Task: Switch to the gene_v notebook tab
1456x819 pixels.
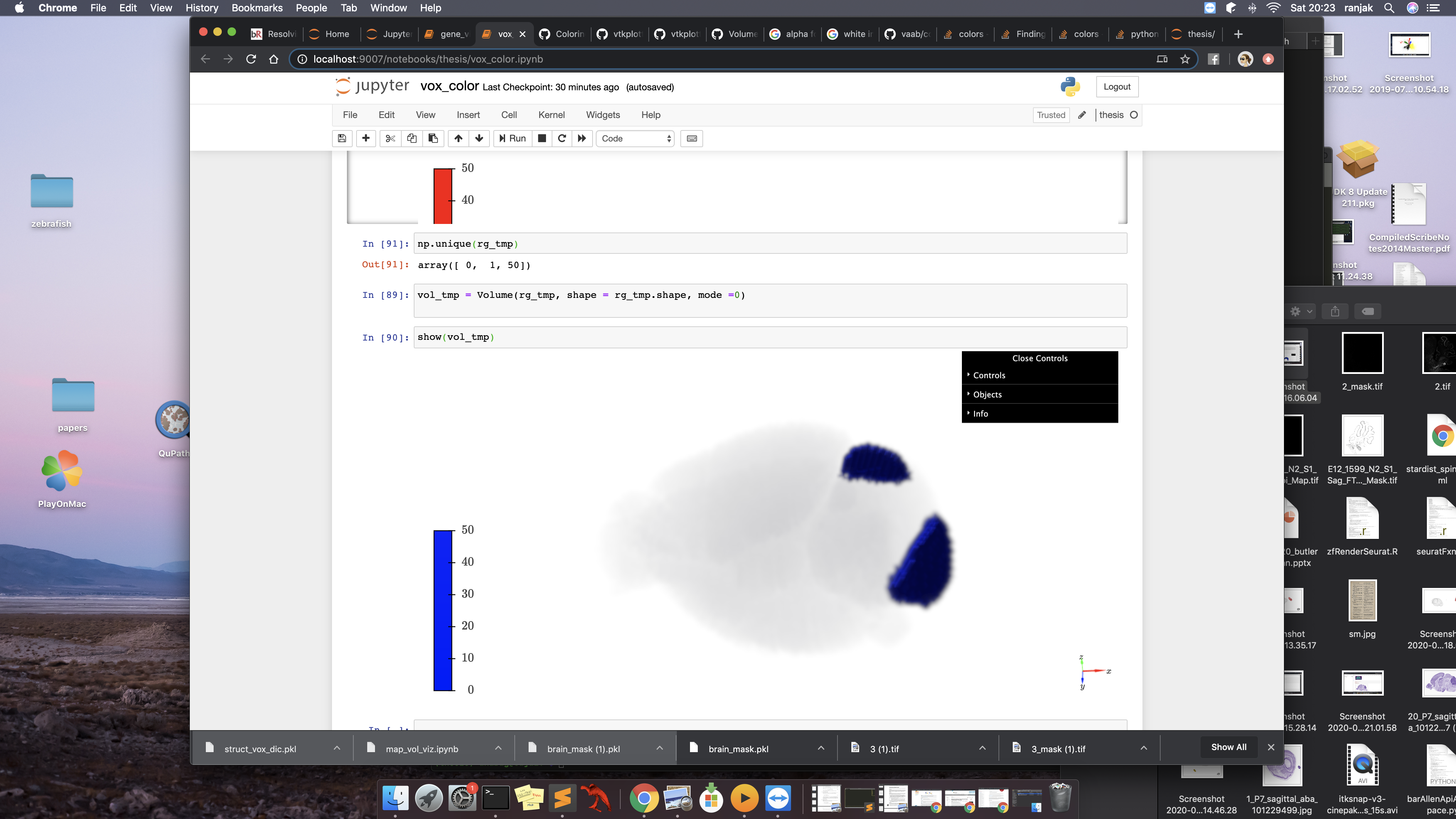Action: 446,34
